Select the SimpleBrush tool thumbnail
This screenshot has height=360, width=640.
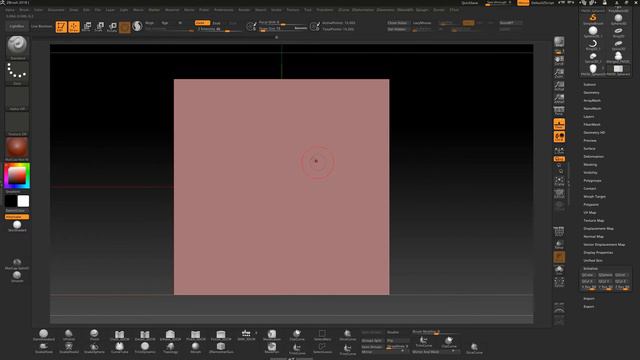593,19
